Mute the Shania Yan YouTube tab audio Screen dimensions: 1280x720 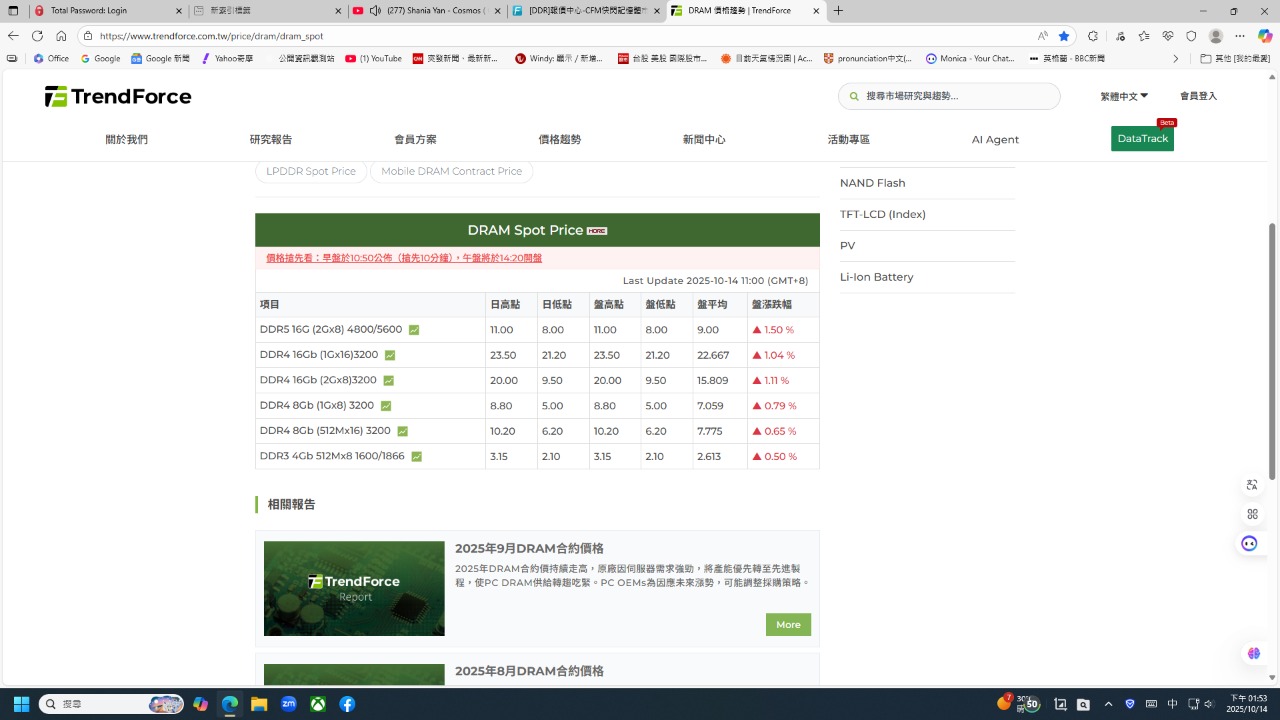(375, 11)
